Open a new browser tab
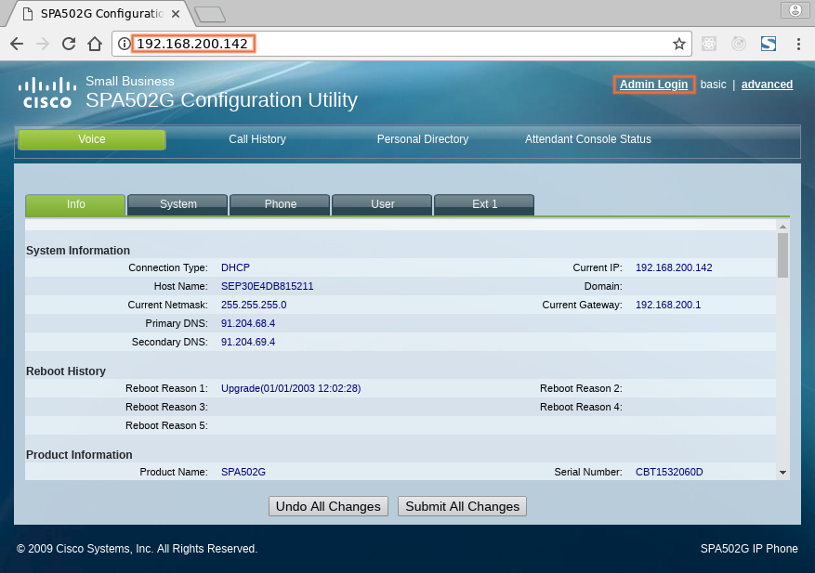This screenshot has width=815, height=573. pos(210,14)
